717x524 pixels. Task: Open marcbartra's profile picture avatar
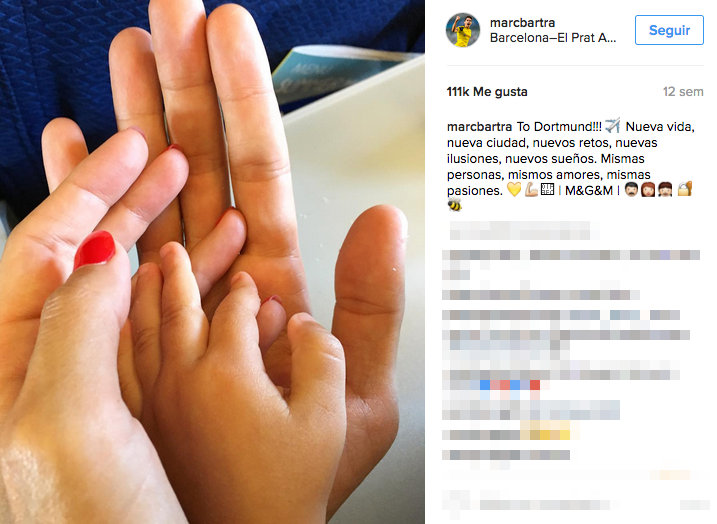coord(463,30)
